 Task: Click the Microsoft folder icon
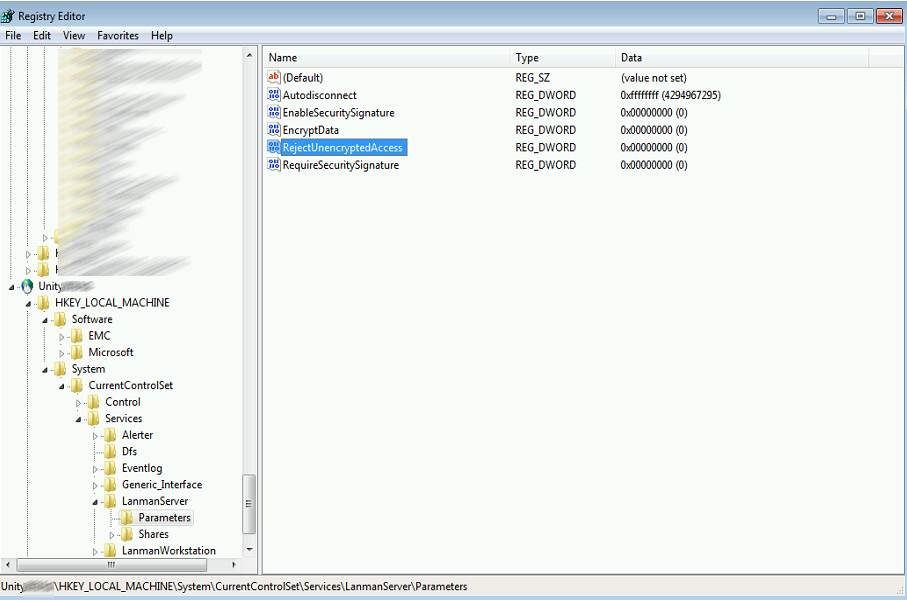(x=77, y=352)
